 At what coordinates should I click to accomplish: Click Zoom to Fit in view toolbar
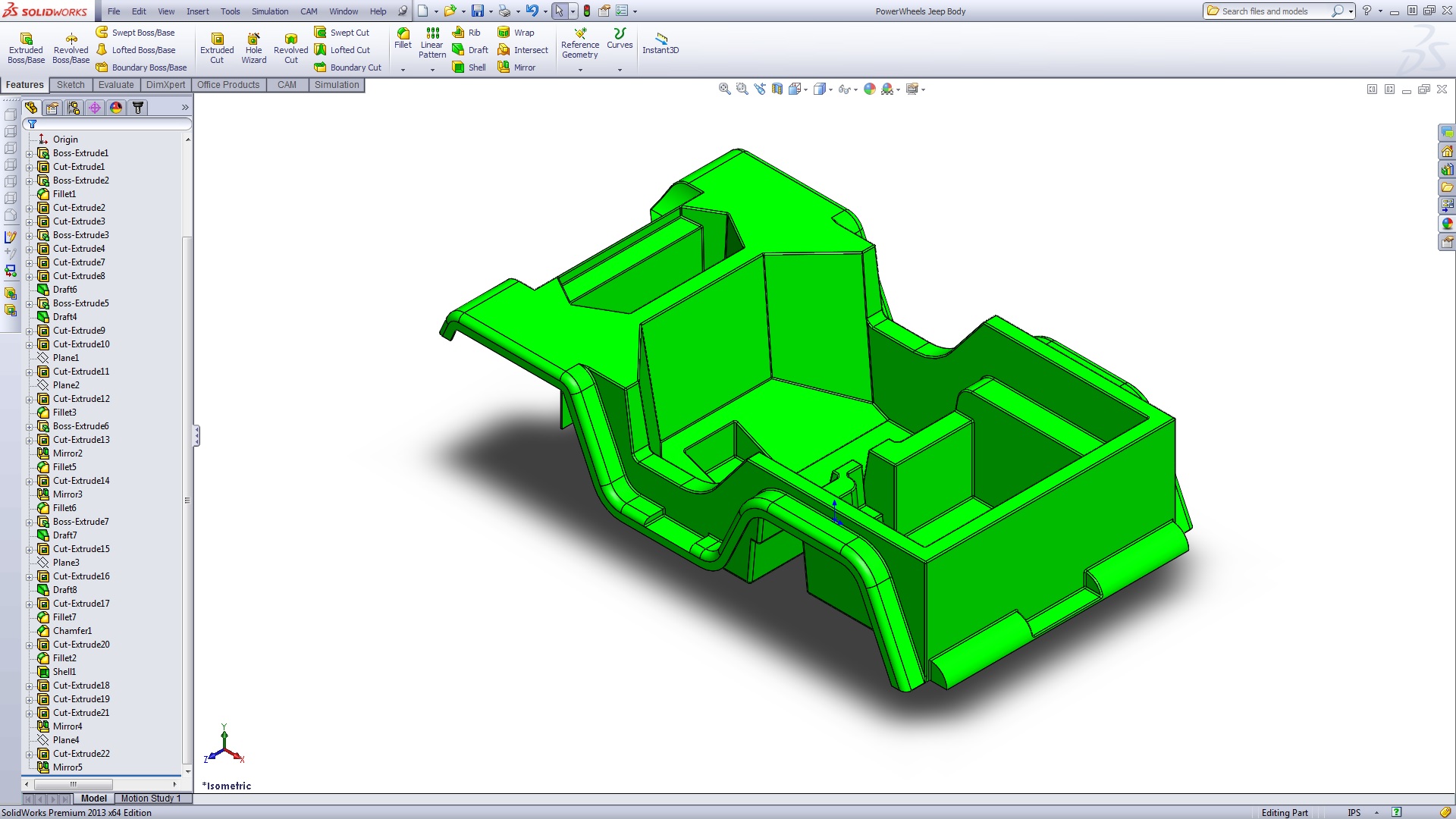724,89
